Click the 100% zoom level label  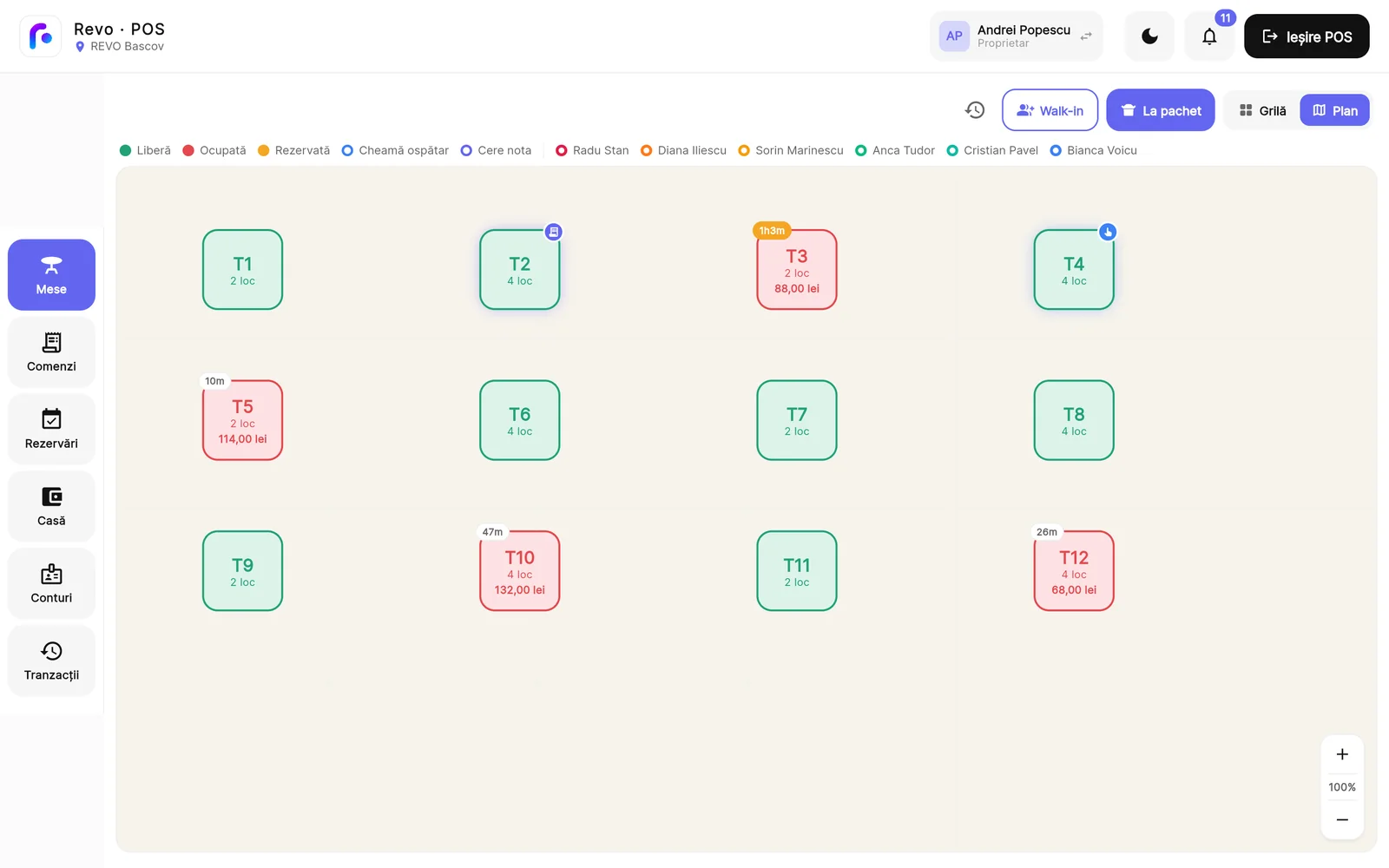pyautogui.click(x=1342, y=787)
